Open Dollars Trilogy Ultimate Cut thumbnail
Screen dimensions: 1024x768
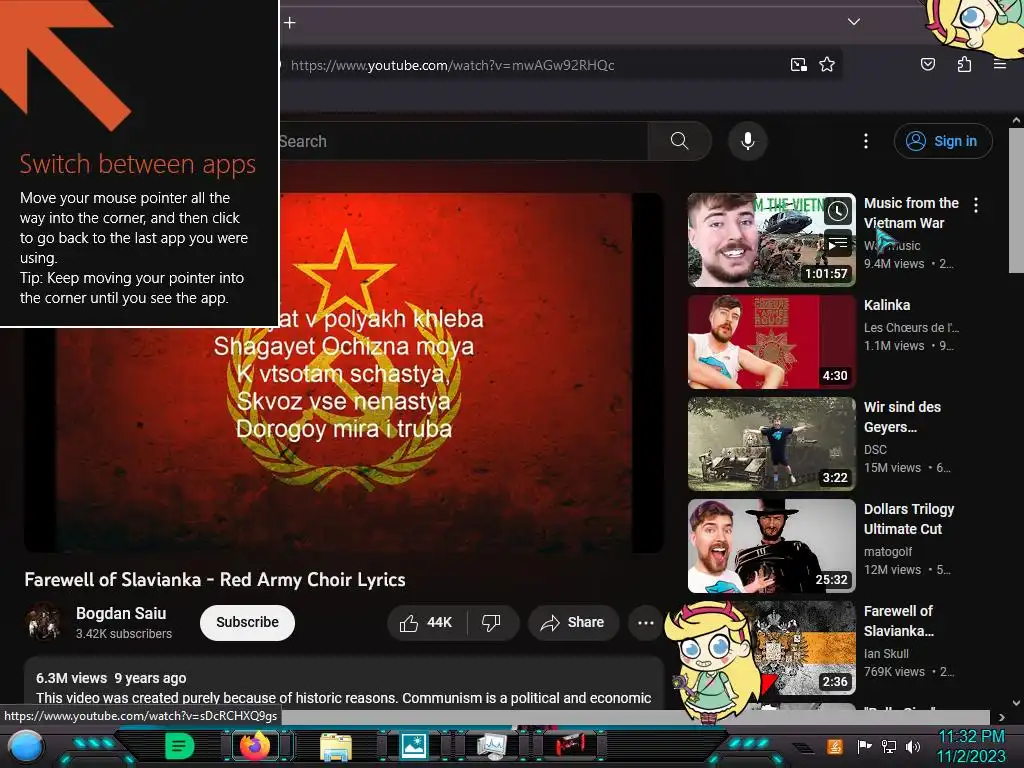point(771,545)
